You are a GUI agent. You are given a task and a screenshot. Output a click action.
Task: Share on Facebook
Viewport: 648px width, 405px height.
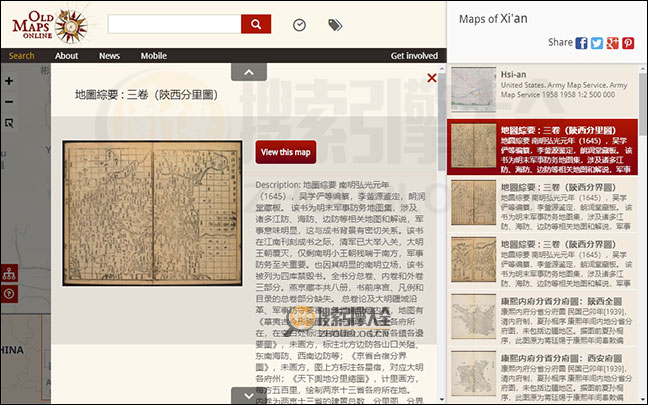tap(581, 43)
